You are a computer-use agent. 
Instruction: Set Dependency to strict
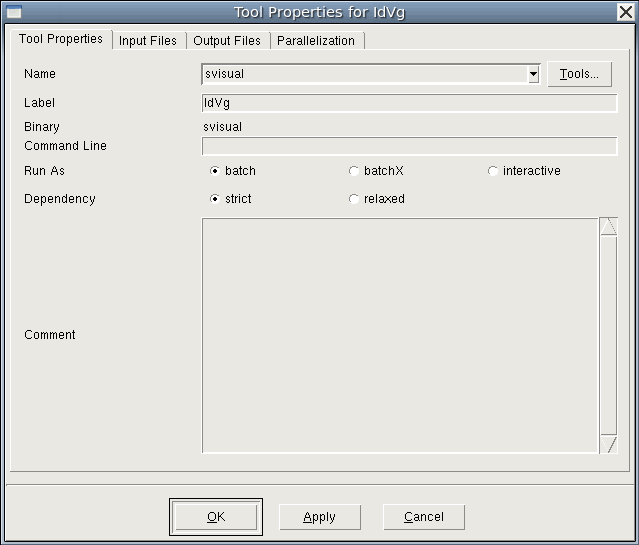230,199
